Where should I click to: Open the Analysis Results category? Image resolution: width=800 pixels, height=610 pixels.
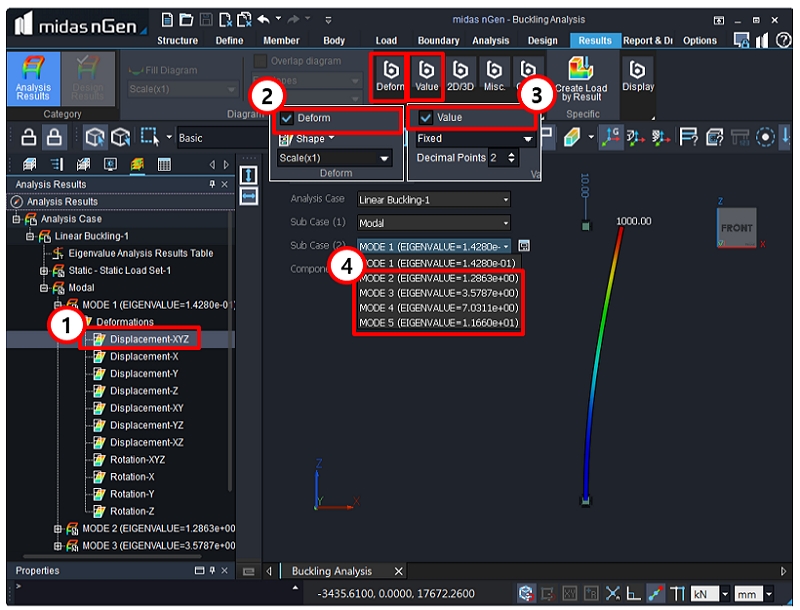(x=33, y=78)
